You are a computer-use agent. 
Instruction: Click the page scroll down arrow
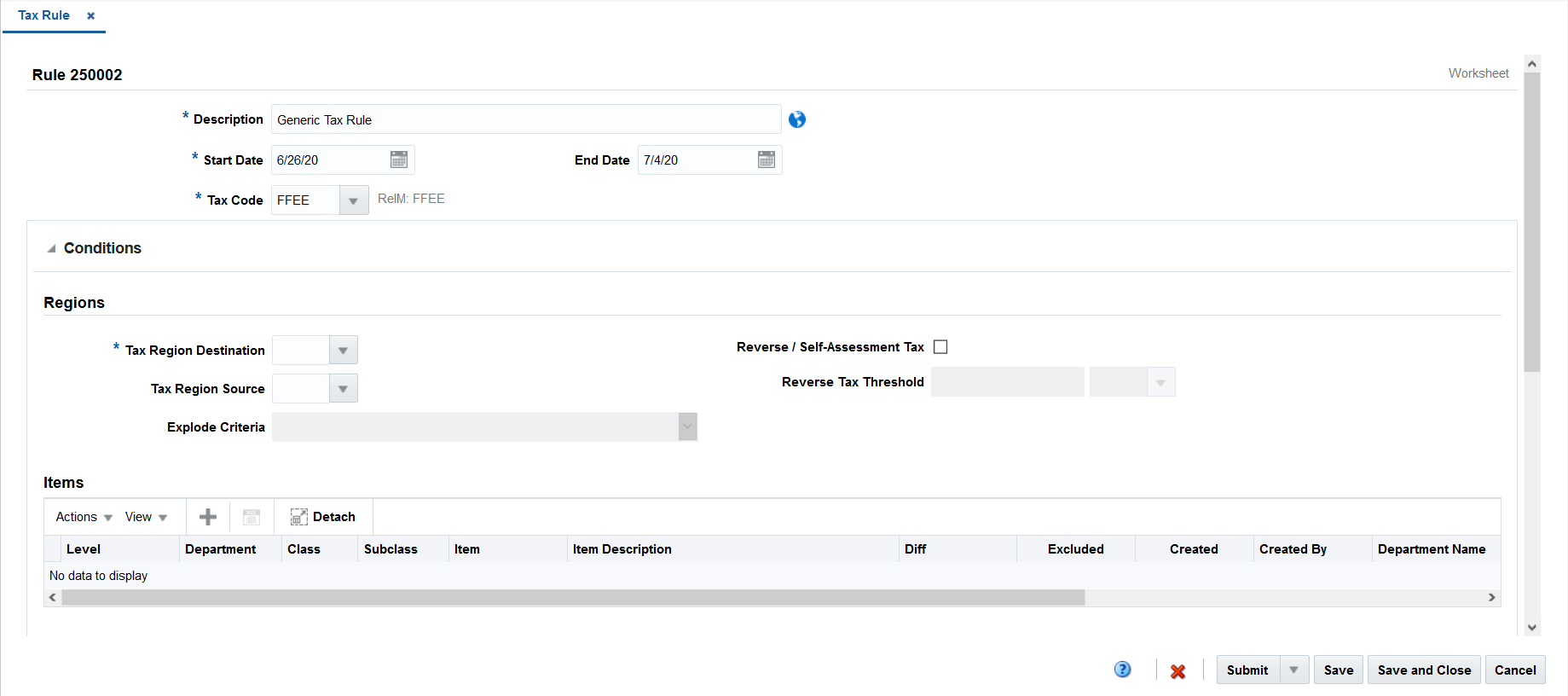click(x=1532, y=627)
